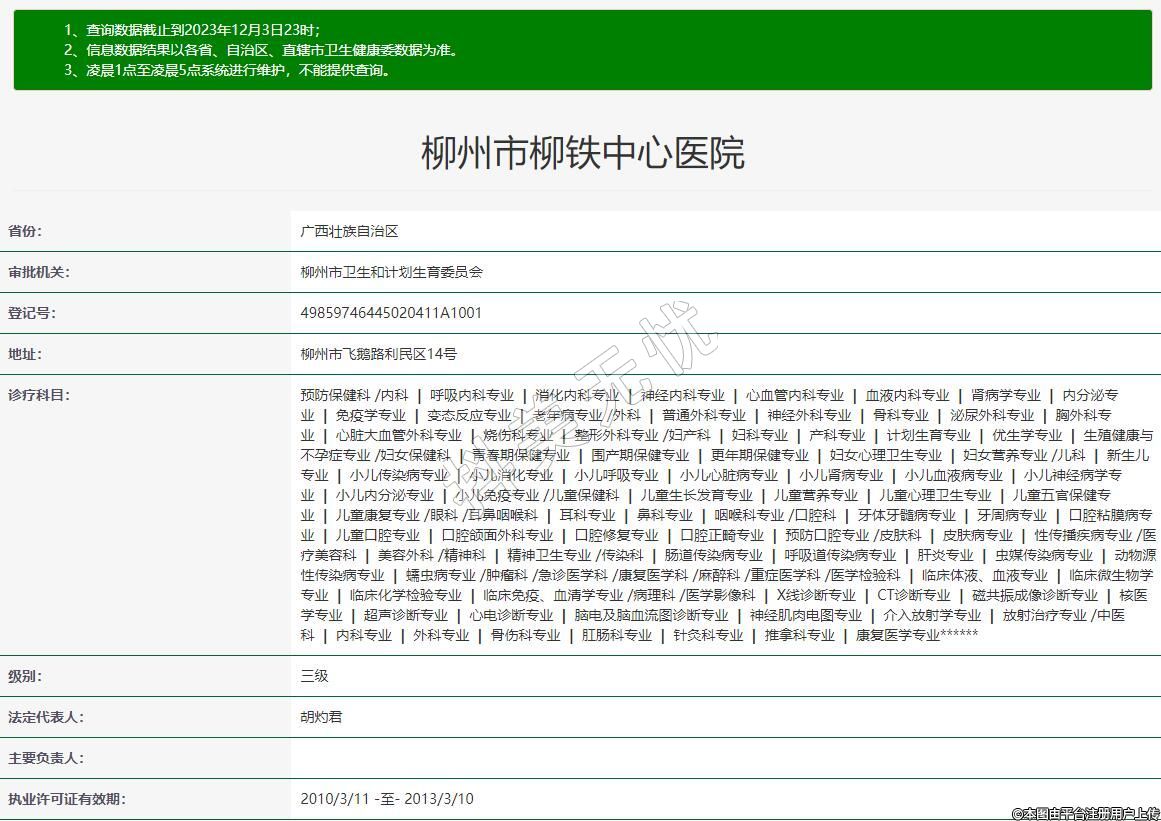Select license validity dates 2010/3/11 -至- 2013/3/10
This screenshot has height=821, width=1161.
pos(387,799)
